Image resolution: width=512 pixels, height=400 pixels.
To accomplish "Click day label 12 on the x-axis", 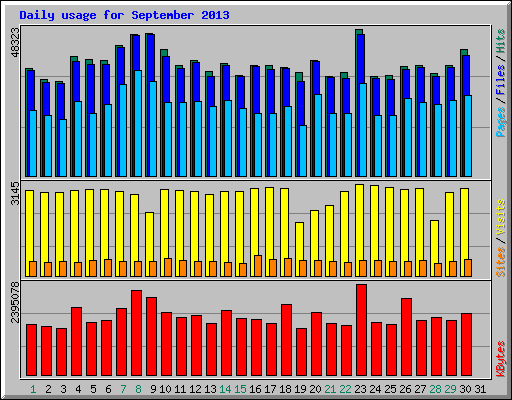I will [x=195, y=389].
